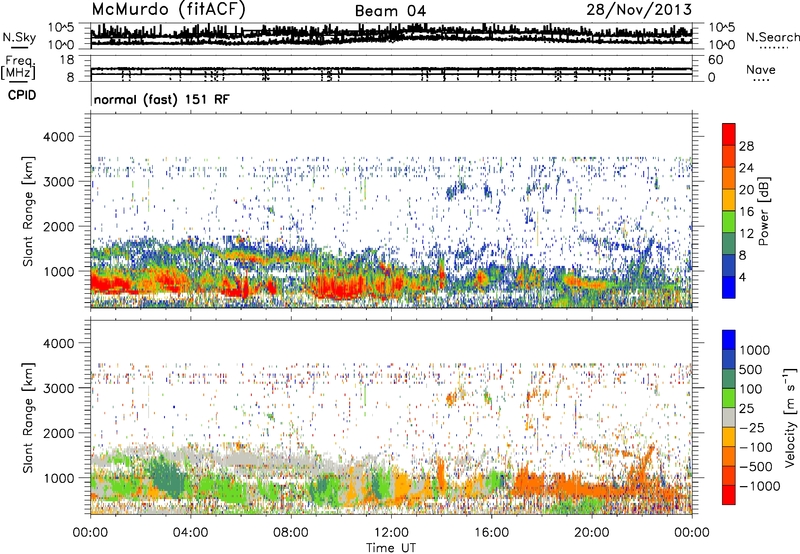Click the Freq. [MHz] axis label
Viewport: 800px width, 554px height.
pos(18,67)
